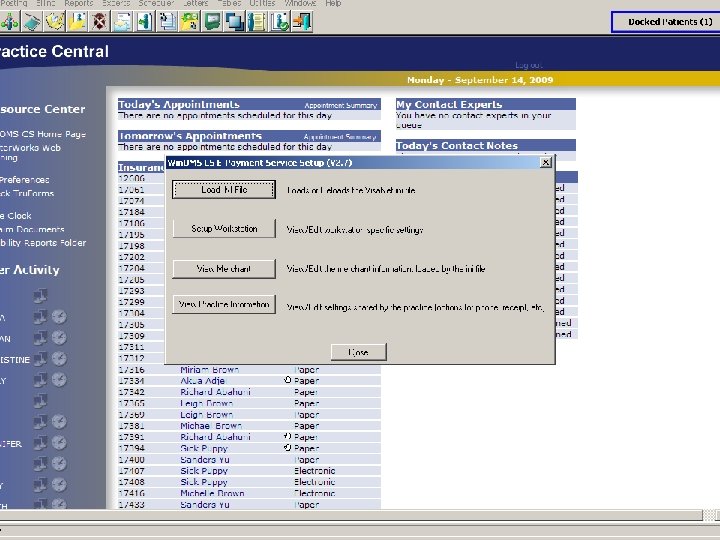
Task: Click the Setup Workstation button
Action: tap(224, 228)
